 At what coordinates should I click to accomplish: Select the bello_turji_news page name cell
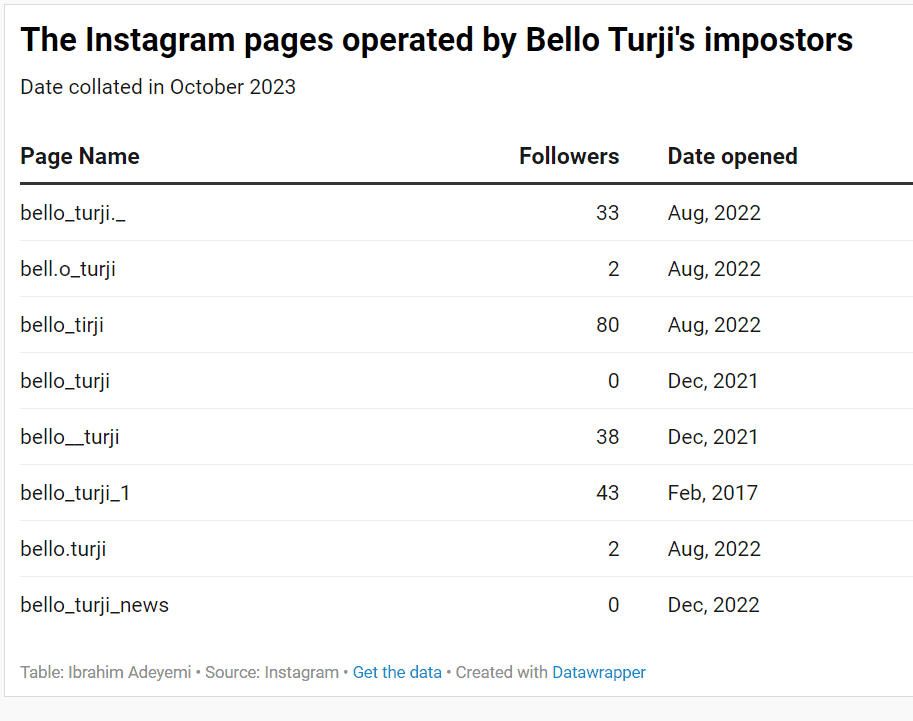(94, 605)
